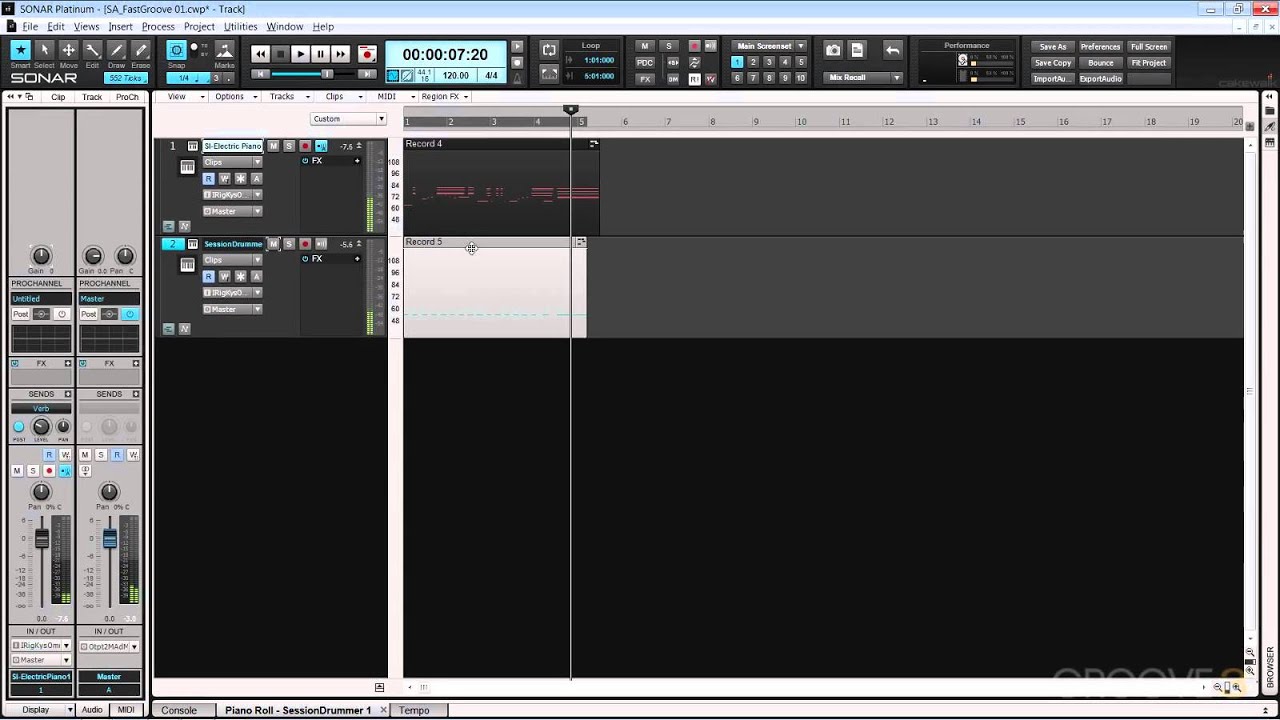Select screenset 5
The image size is (1280, 720).
tap(801, 62)
